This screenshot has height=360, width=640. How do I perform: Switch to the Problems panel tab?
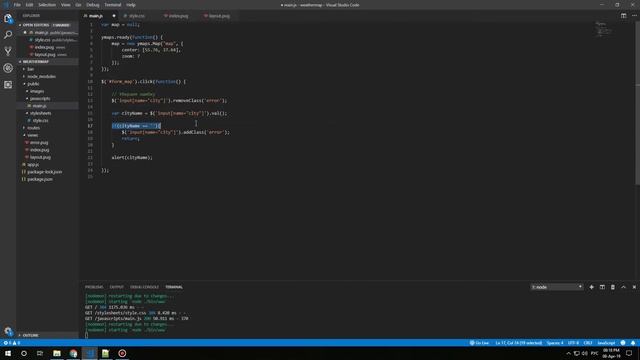(94, 287)
